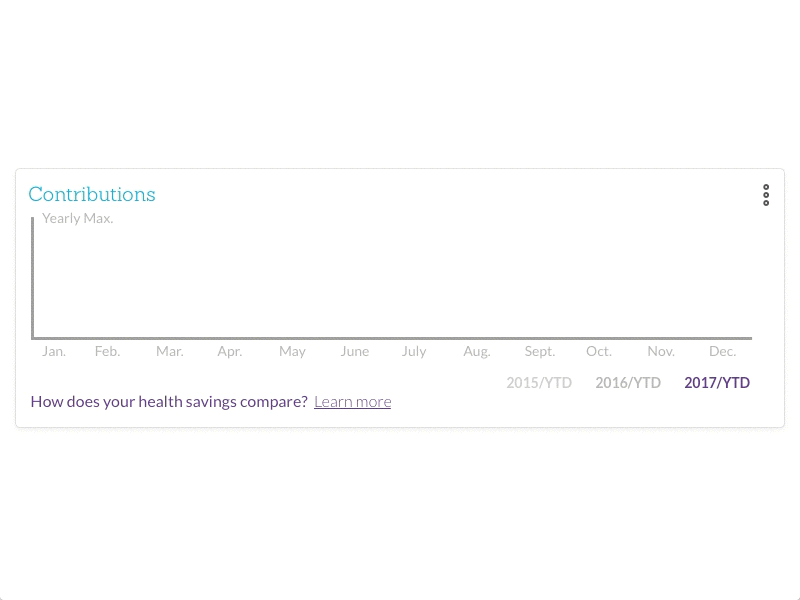Click the Sept. month label
Screen dimensions: 800x600
tap(540, 351)
